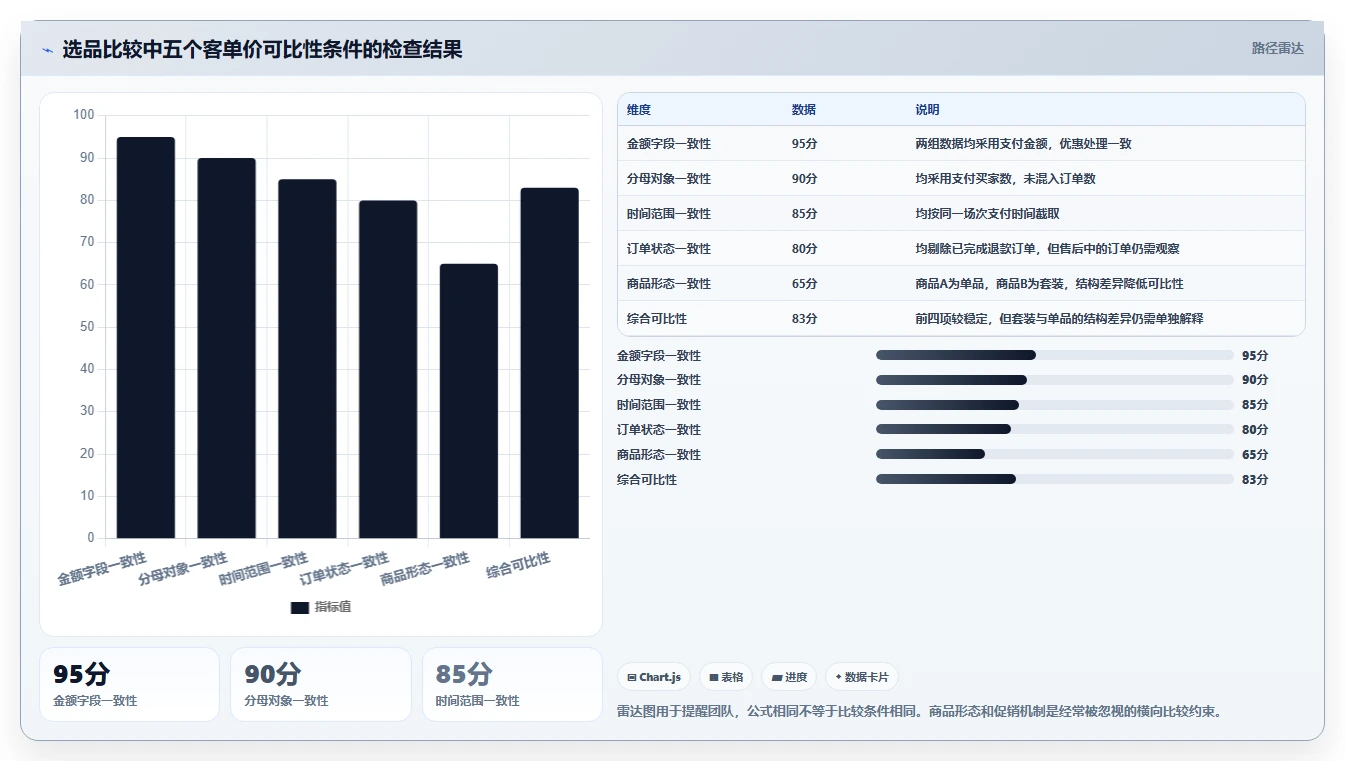
Task: Click the 订单状态一致性 progress bar showing 80分
Action: [x=1055, y=430]
